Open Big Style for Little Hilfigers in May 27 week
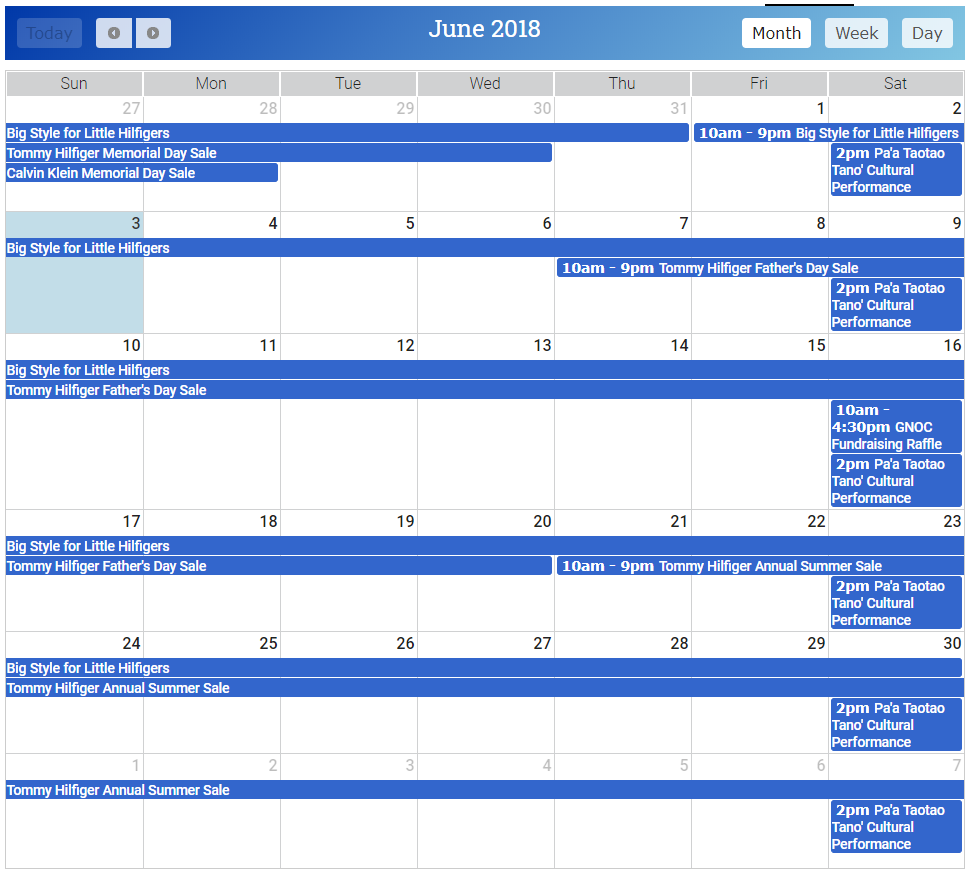The width and height of the screenshot is (967, 873). (x=347, y=133)
